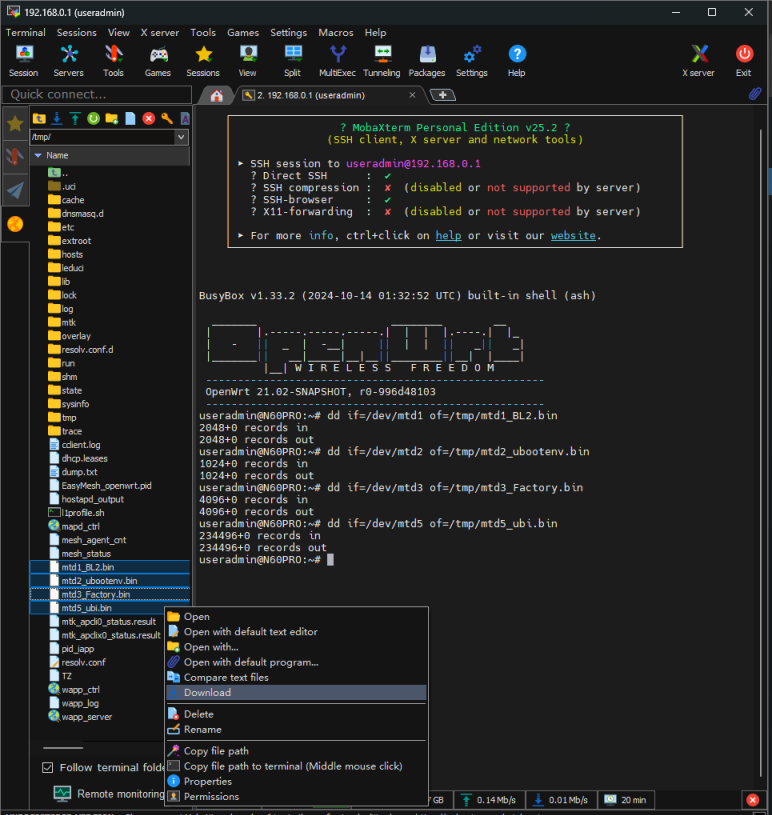Refresh the SFTP folder with the green icon
This screenshot has height=815, width=772.
pos(93,118)
